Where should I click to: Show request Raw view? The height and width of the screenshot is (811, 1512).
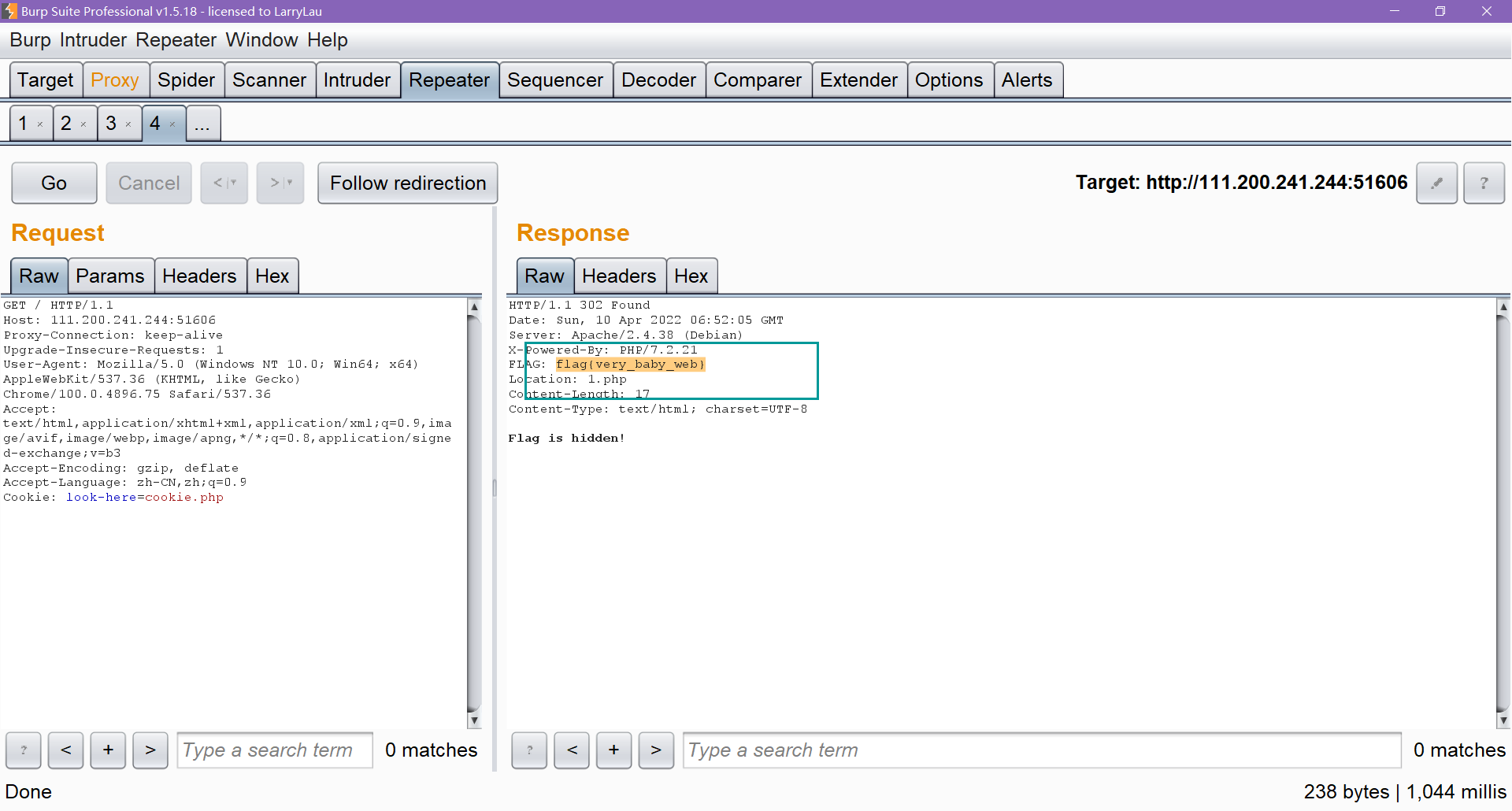coord(39,276)
